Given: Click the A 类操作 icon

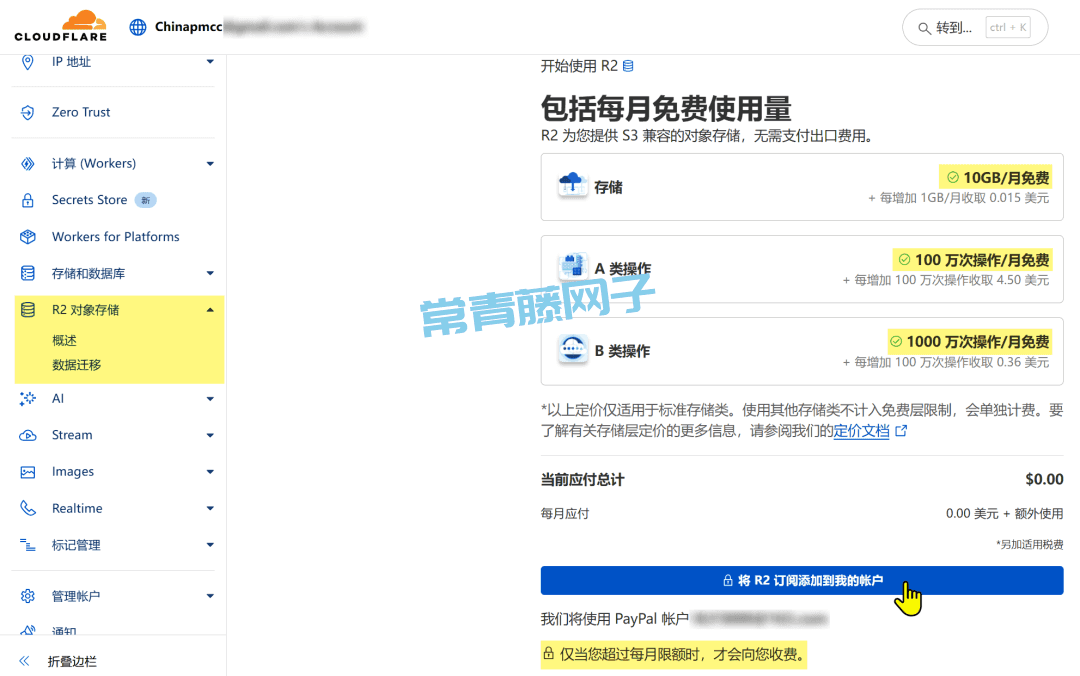Looking at the screenshot, I should pos(572,266).
